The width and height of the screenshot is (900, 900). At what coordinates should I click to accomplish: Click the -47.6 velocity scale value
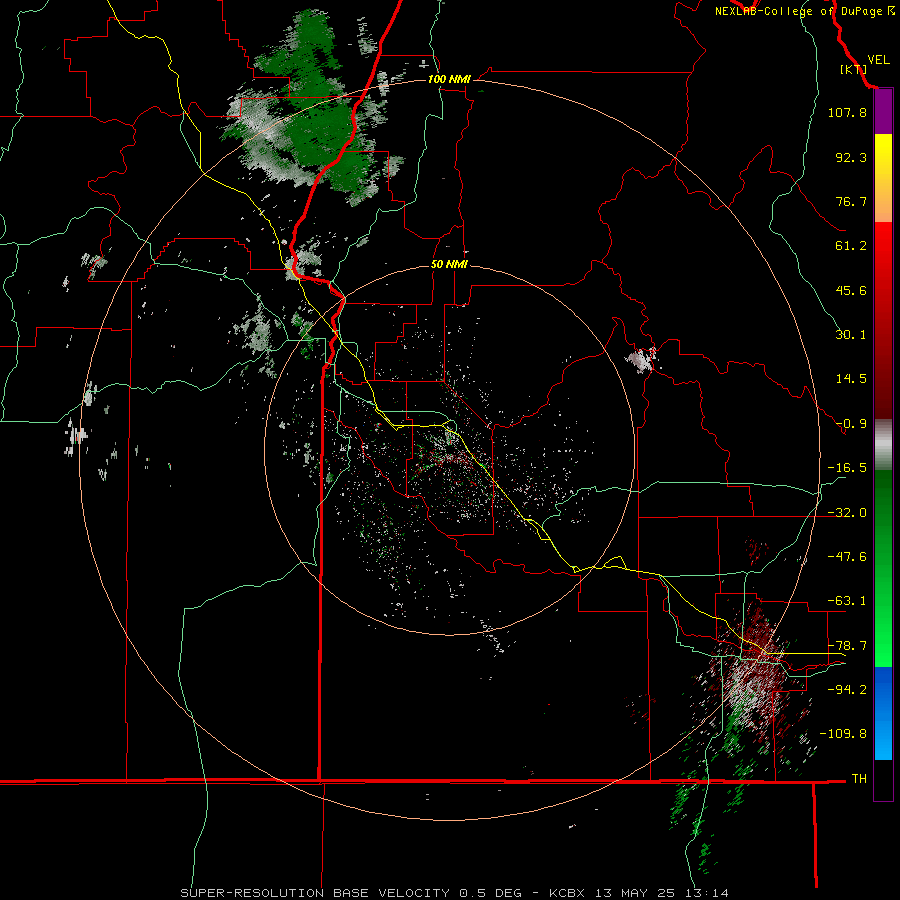(x=847, y=557)
